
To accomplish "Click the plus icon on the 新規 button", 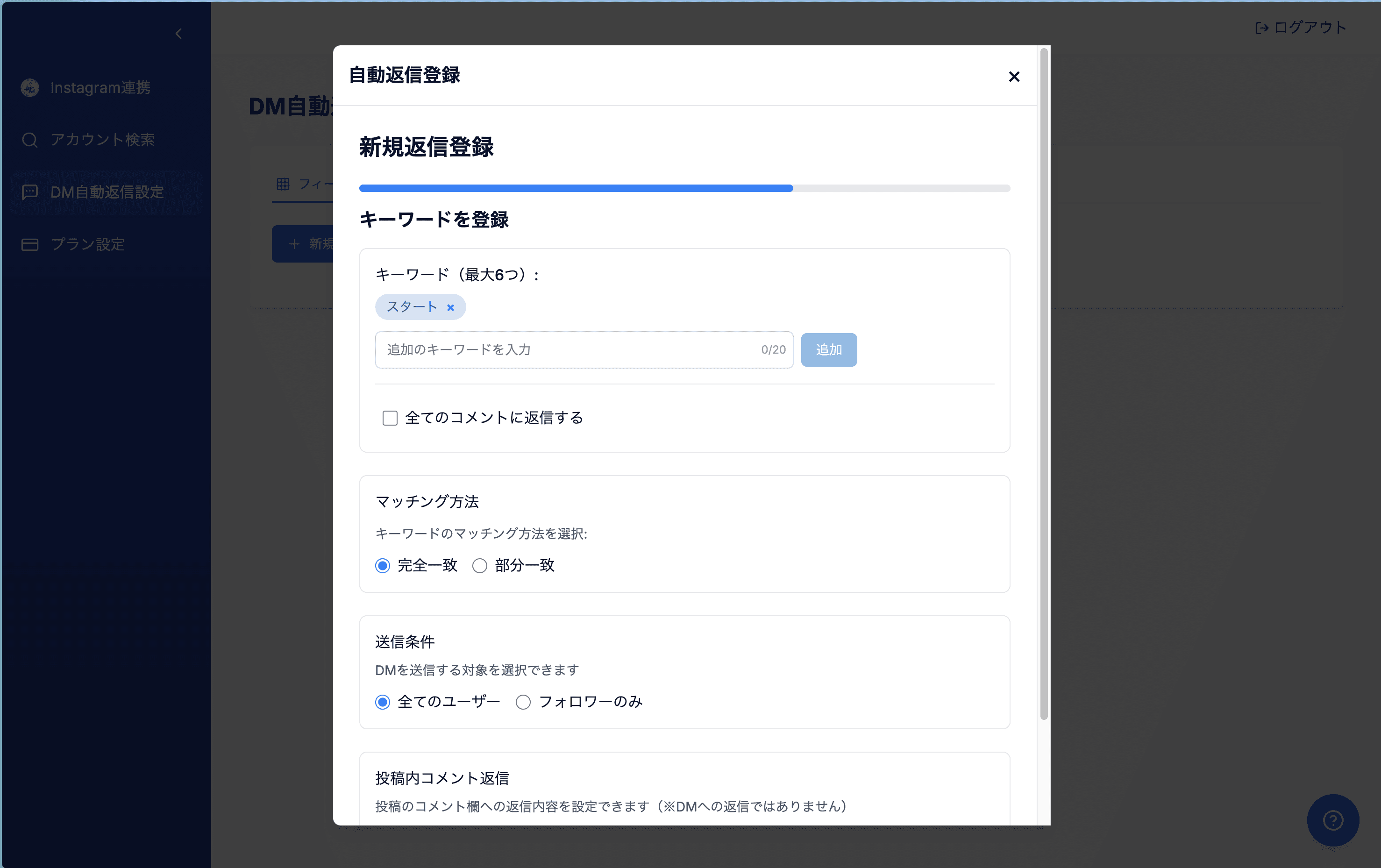I will tap(294, 244).
